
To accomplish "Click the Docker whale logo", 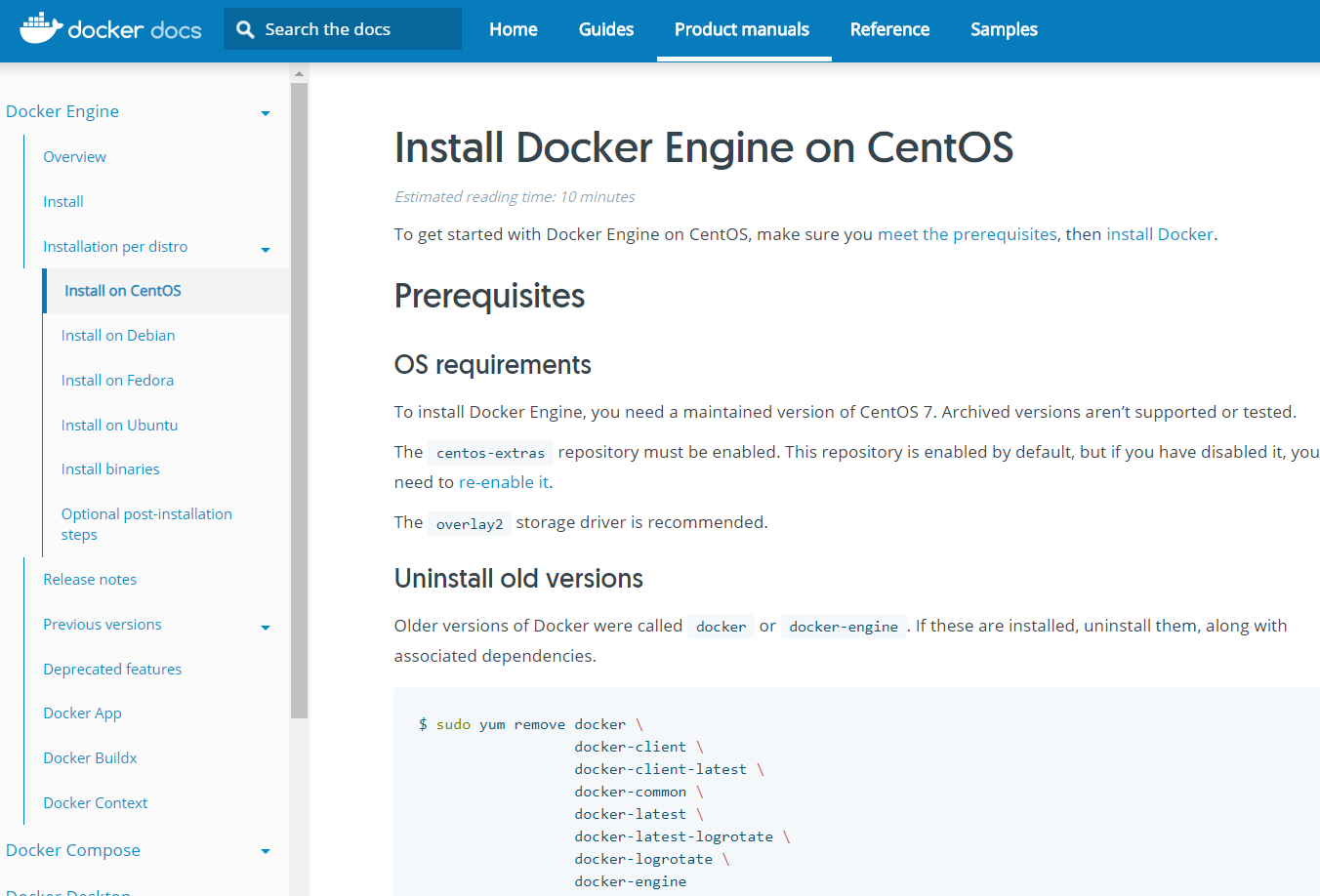I will [41, 28].
